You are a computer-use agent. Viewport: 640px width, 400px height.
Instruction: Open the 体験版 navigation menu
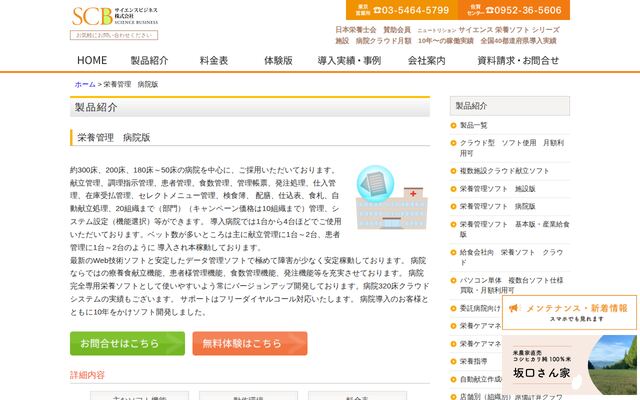pos(278,60)
